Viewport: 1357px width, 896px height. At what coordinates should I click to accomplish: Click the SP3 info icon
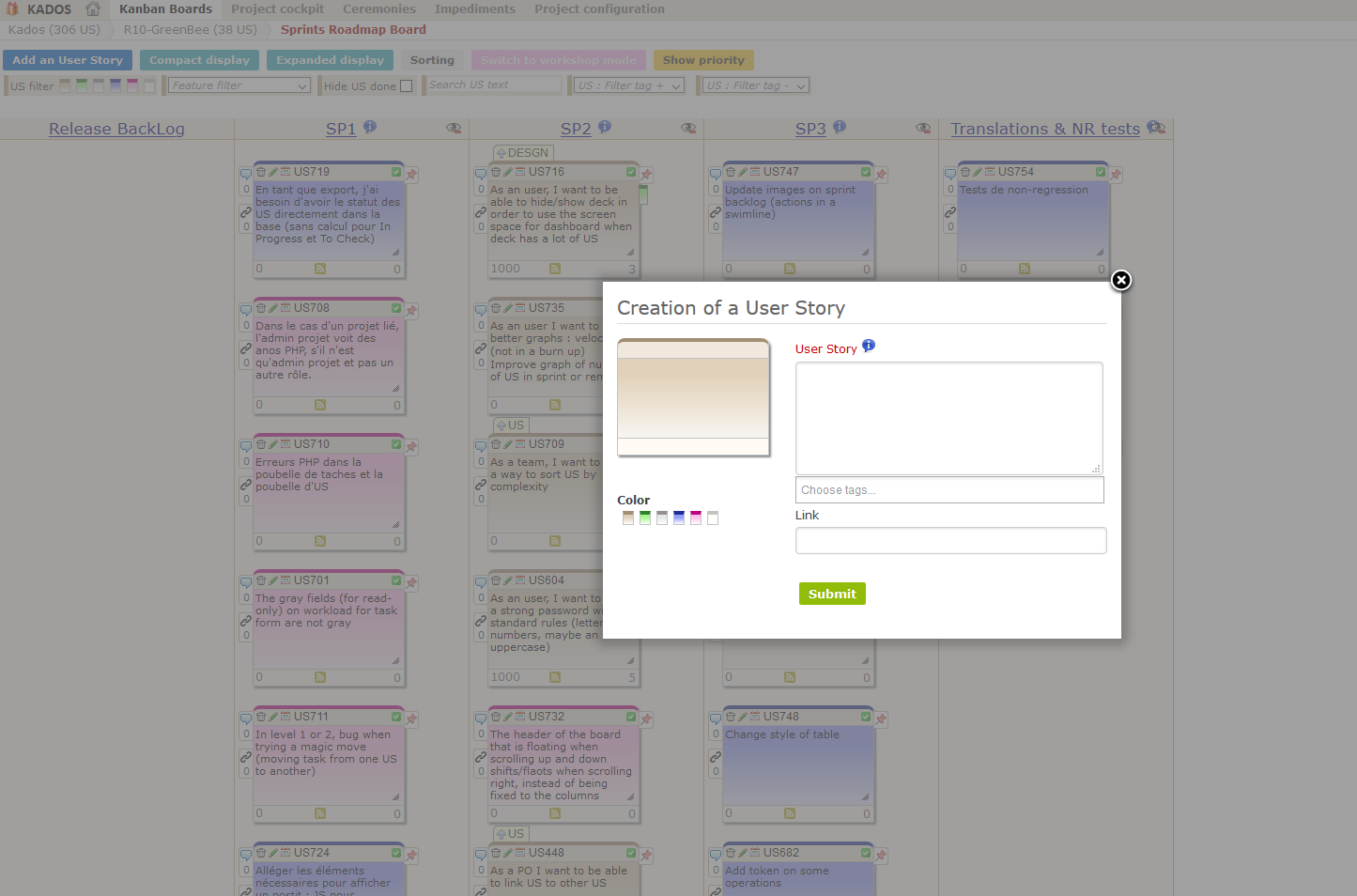[x=840, y=126]
